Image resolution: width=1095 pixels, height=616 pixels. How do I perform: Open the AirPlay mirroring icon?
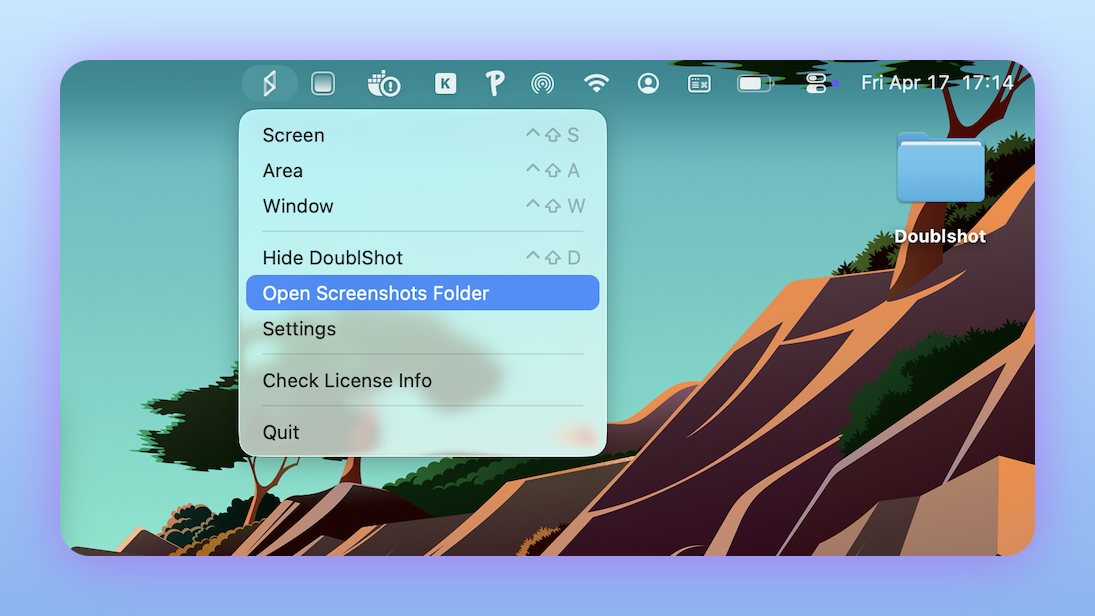543,83
